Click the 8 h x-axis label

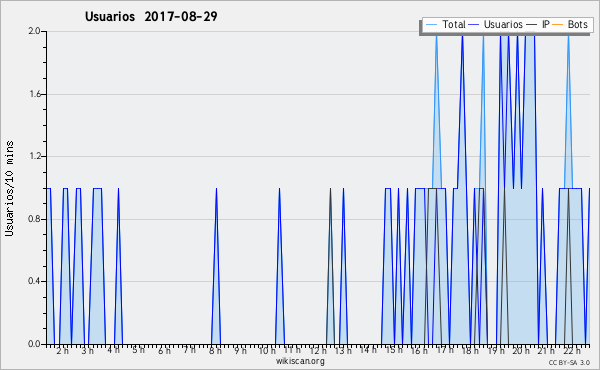click(x=215, y=351)
